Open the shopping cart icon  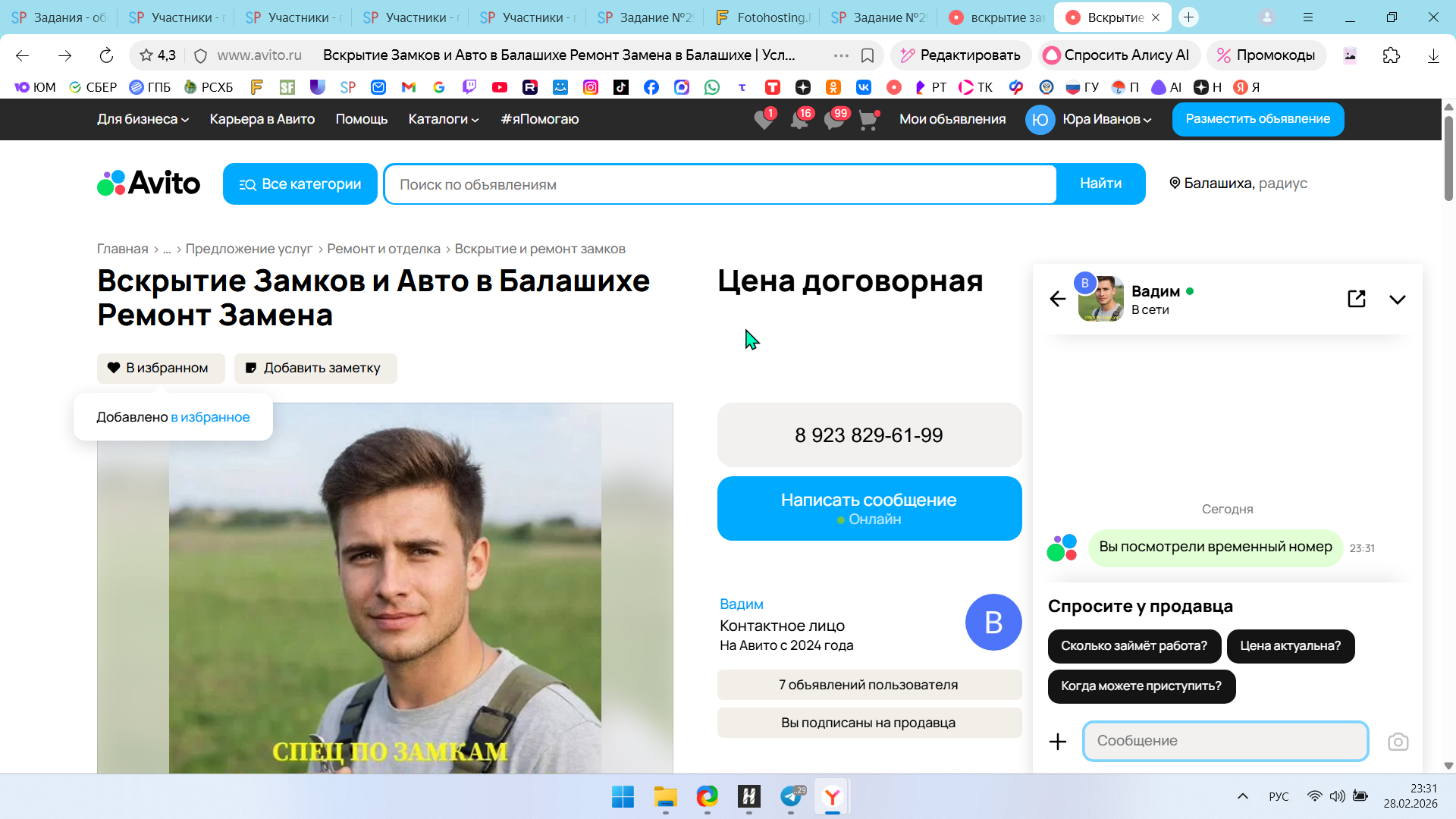[868, 120]
